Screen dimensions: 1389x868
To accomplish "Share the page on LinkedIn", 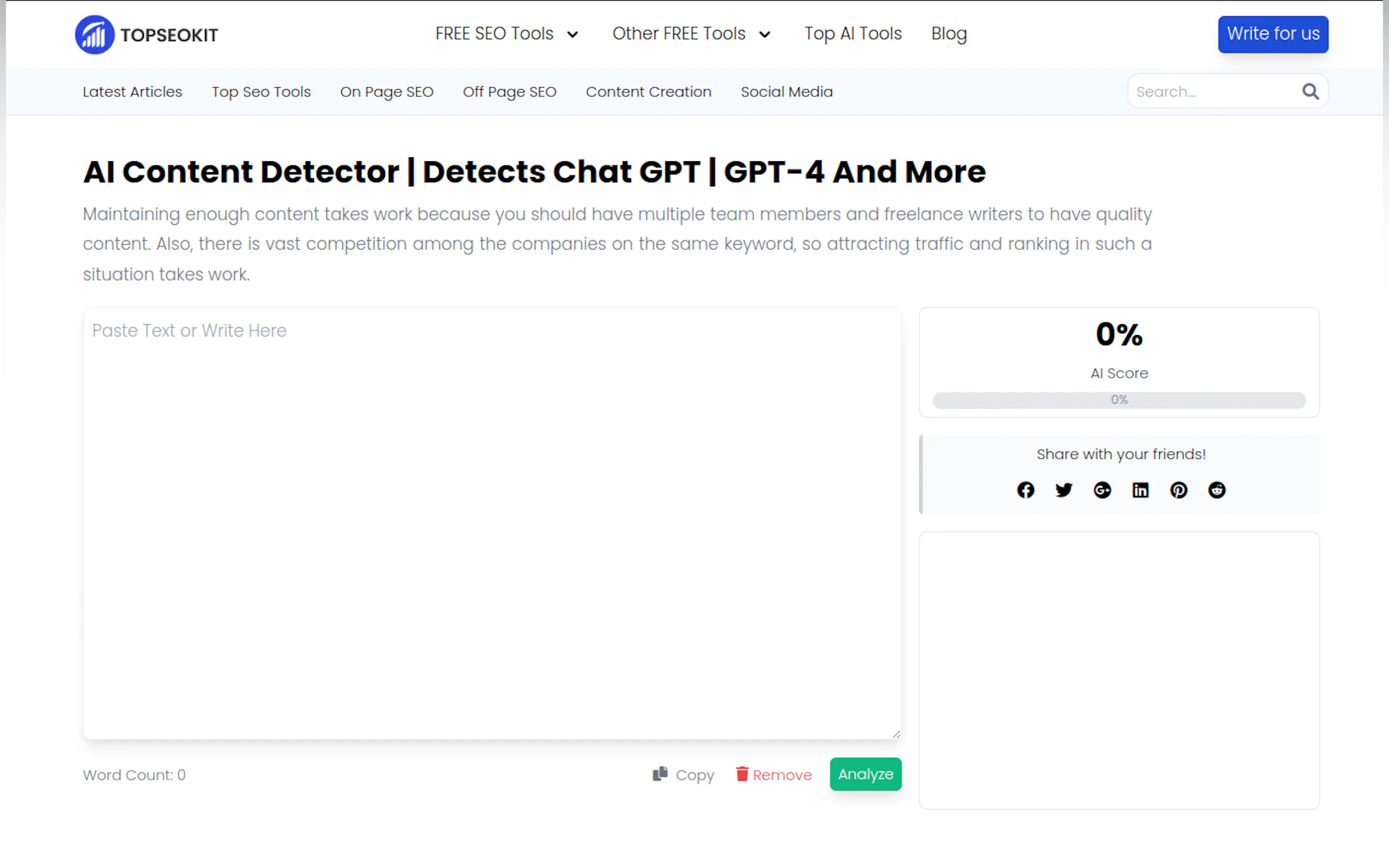I will click(x=1140, y=490).
